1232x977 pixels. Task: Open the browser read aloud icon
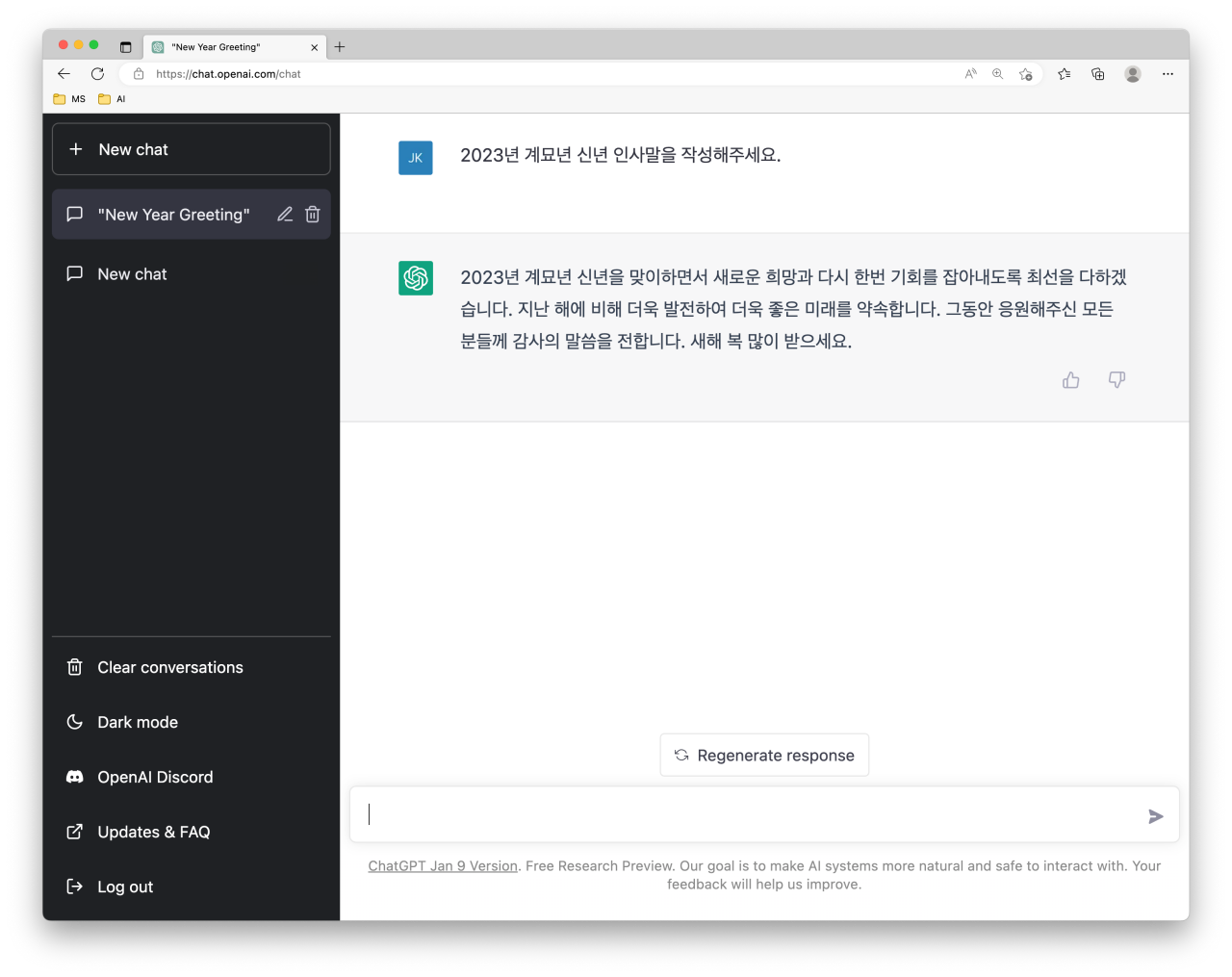(x=971, y=74)
